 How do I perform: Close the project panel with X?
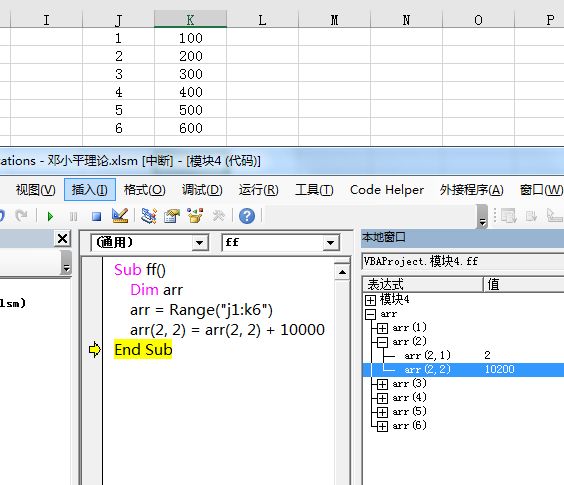(62, 239)
